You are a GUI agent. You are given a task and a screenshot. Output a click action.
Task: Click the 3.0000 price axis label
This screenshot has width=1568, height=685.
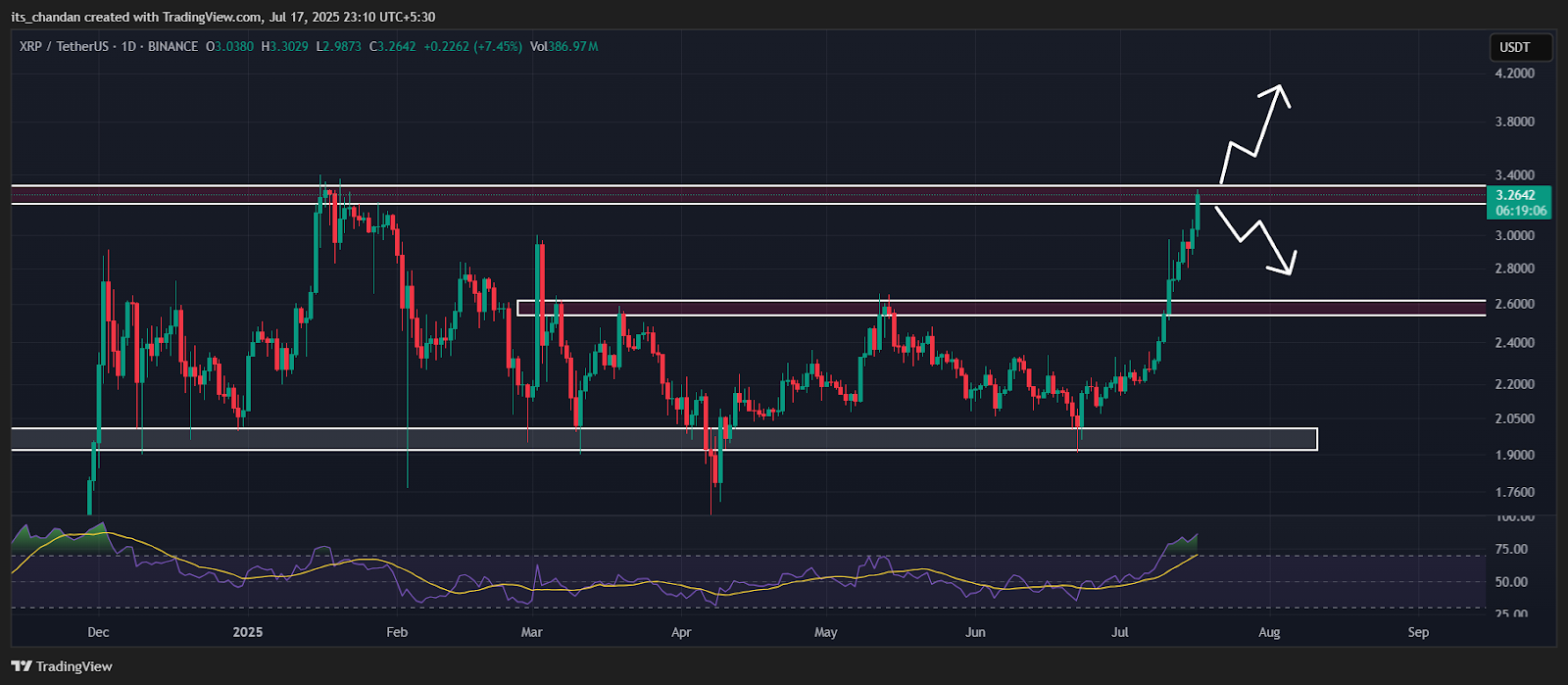(x=1515, y=235)
